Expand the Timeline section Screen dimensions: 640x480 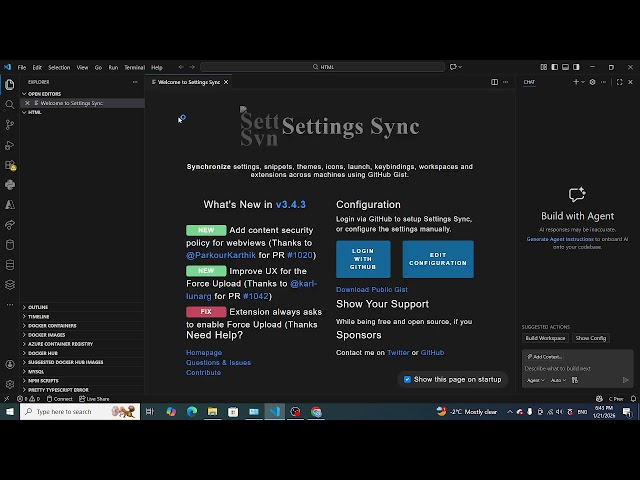pyautogui.click(x=82, y=316)
